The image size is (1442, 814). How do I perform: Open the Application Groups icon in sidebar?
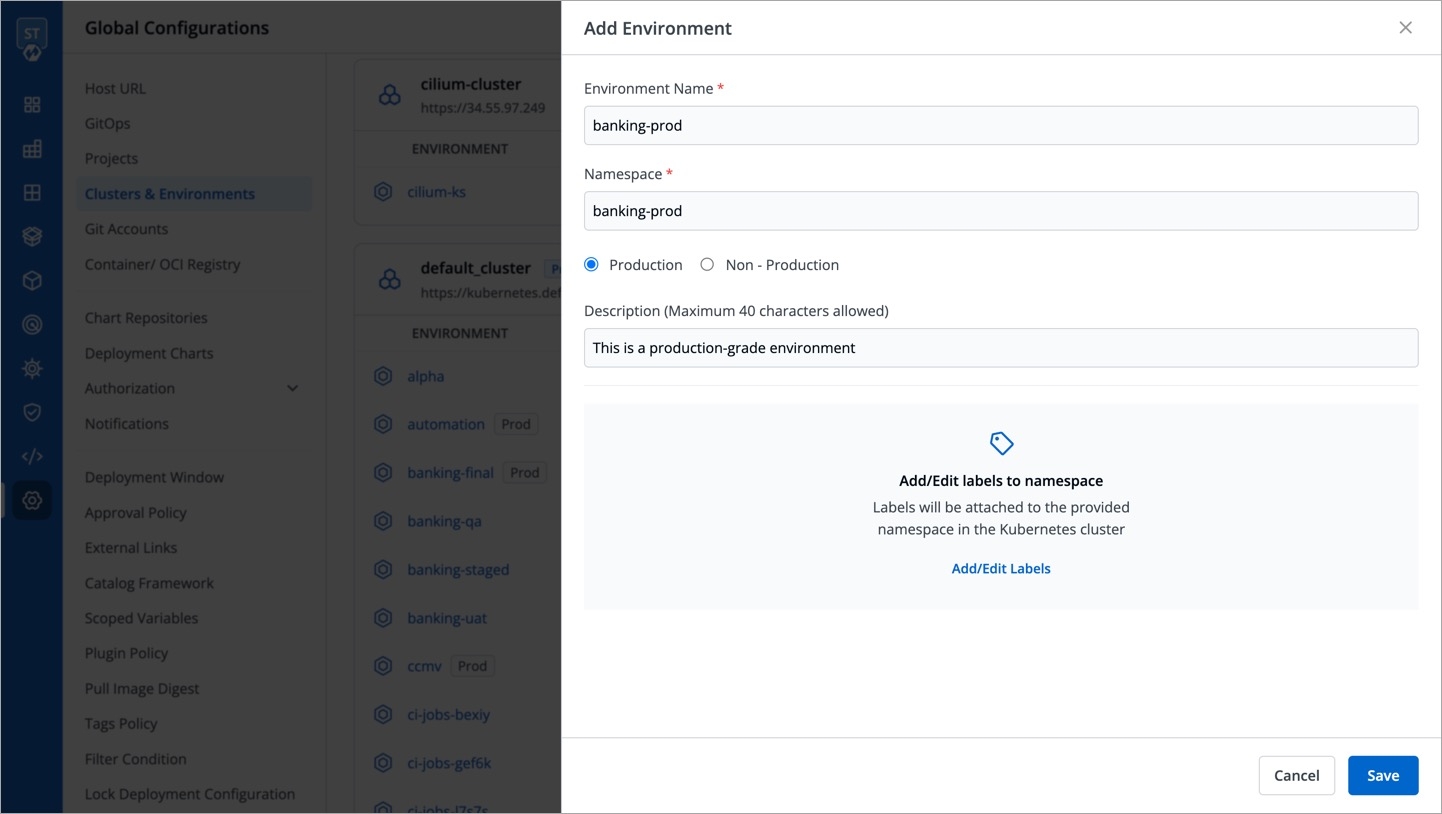click(32, 193)
